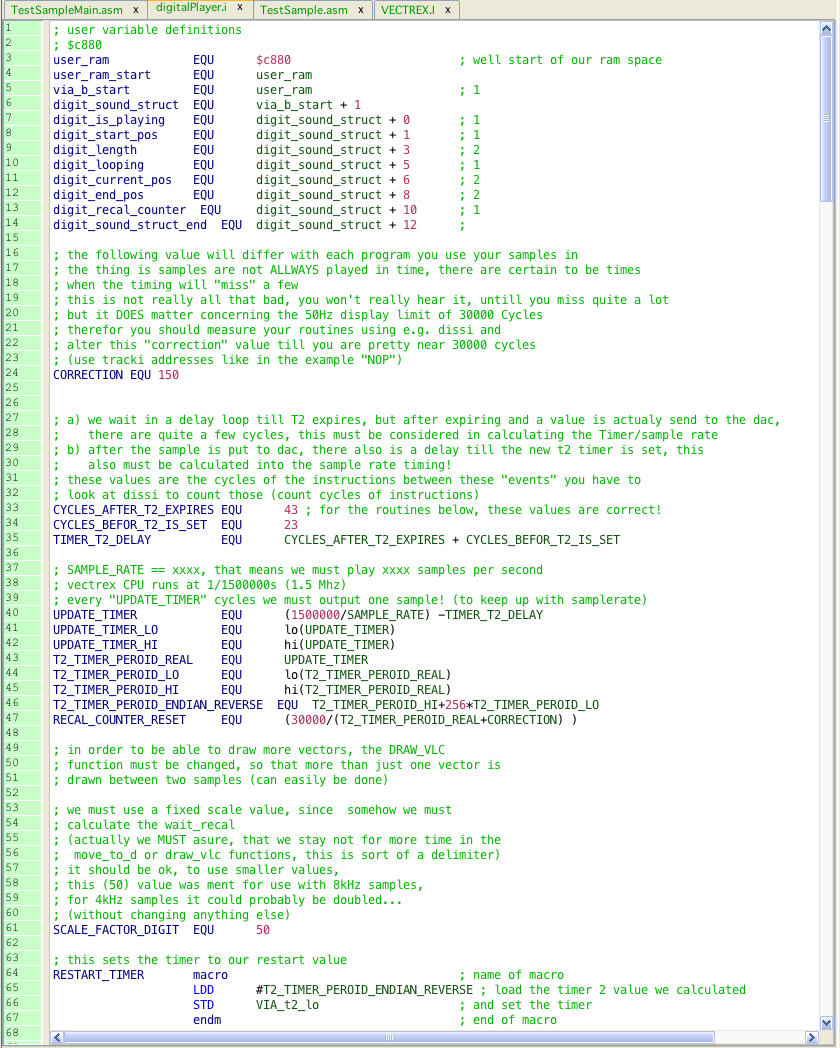Viewport: 840px width, 1048px height.
Task: Click the $c880 value of user_ram
Action: click(x=273, y=60)
